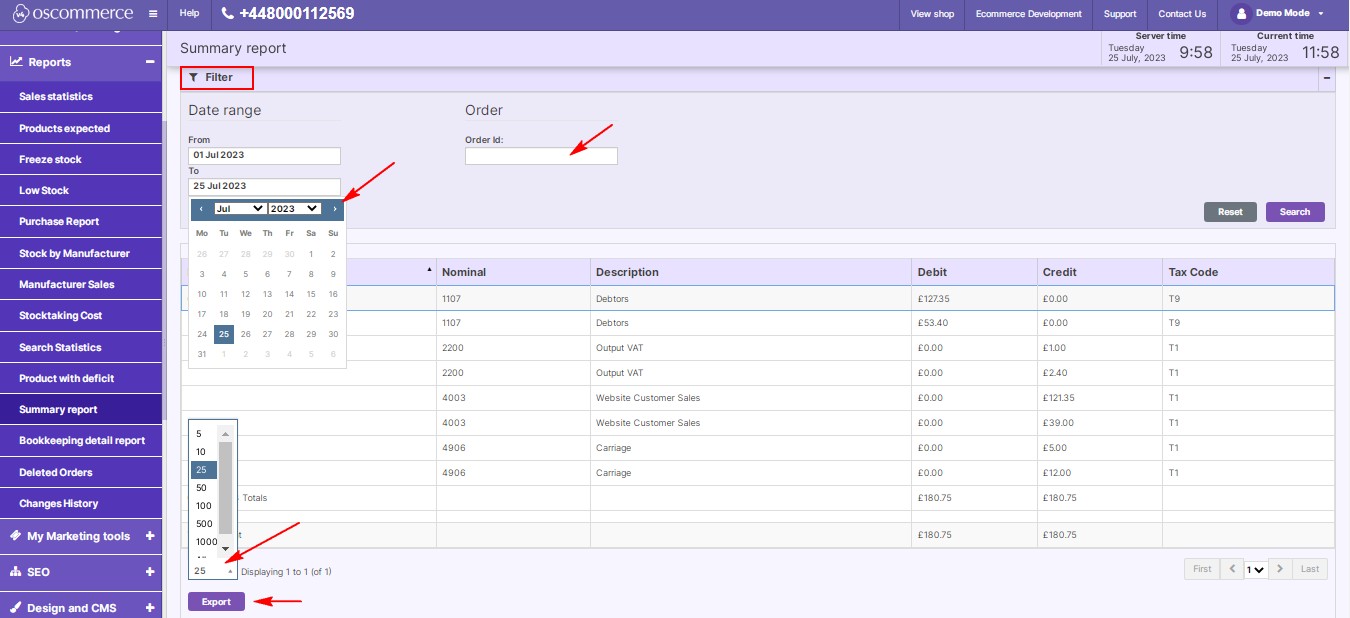The width and height of the screenshot is (1350, 618).
Task: Go to previous page arrow
Action: click(1232, 569)
